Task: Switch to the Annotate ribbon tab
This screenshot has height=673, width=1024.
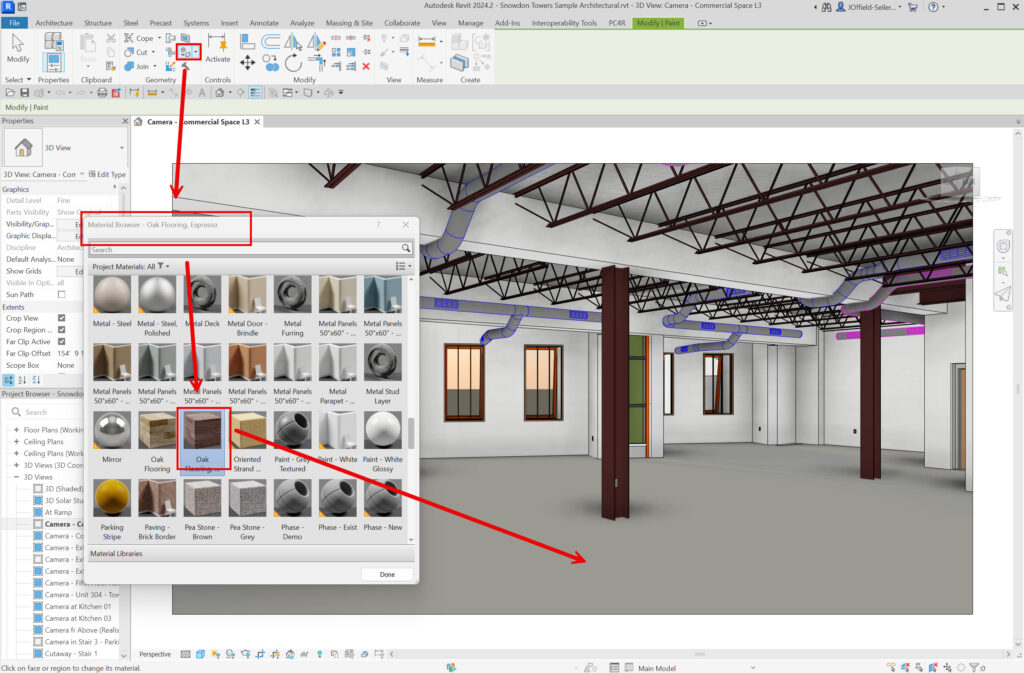Action: 264,23
